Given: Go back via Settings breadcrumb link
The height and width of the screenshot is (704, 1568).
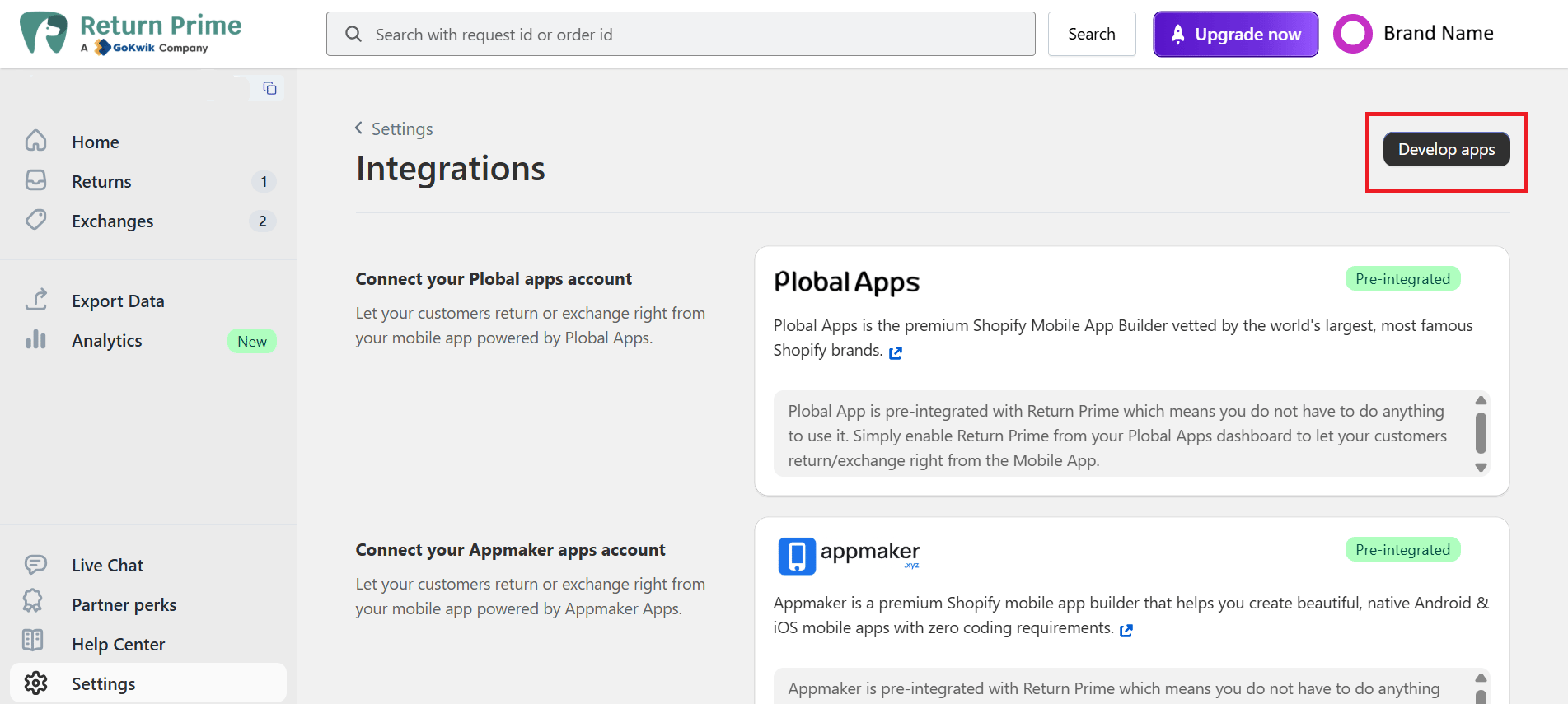Looking at the screenshot, I should click(x=402, y=128).
